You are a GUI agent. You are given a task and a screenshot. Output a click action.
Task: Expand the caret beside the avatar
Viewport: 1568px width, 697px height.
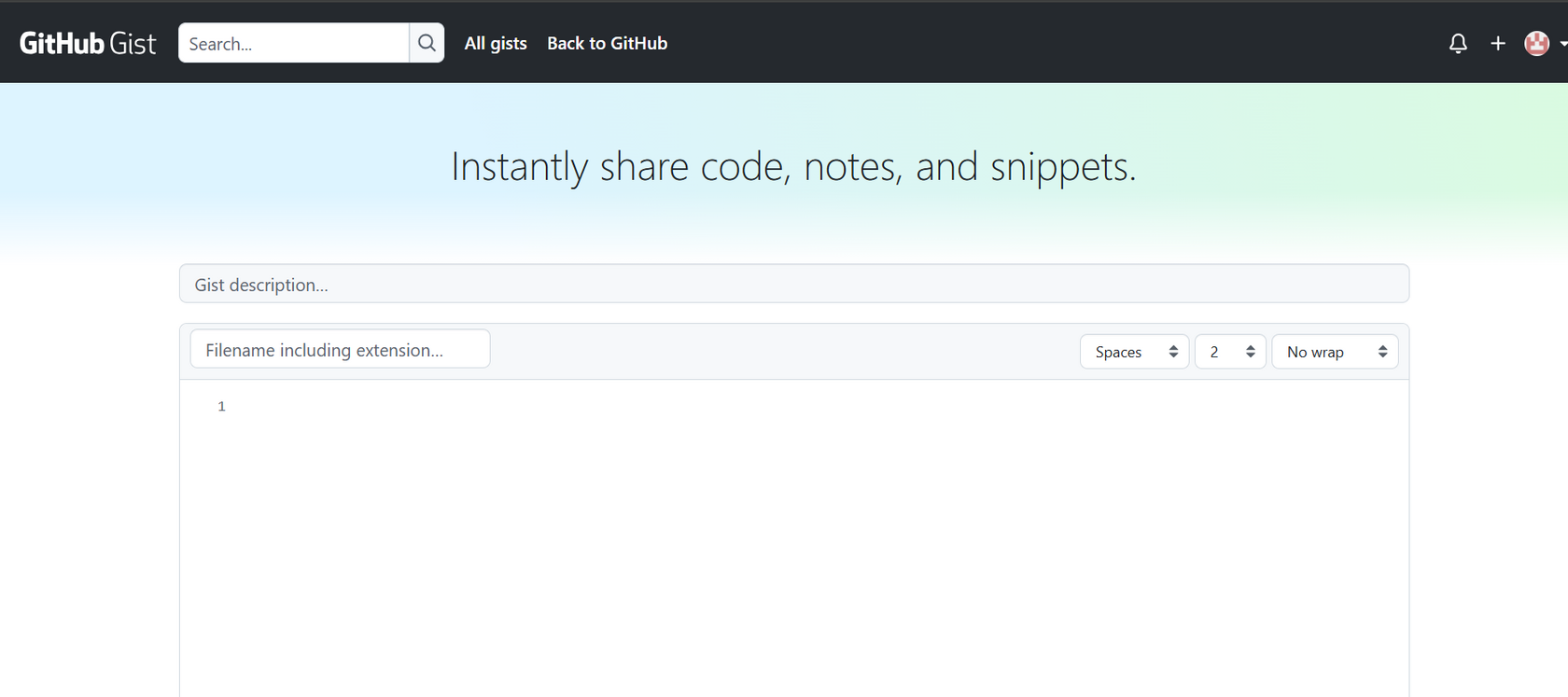pyautogui.click(x=1562, y=43)
